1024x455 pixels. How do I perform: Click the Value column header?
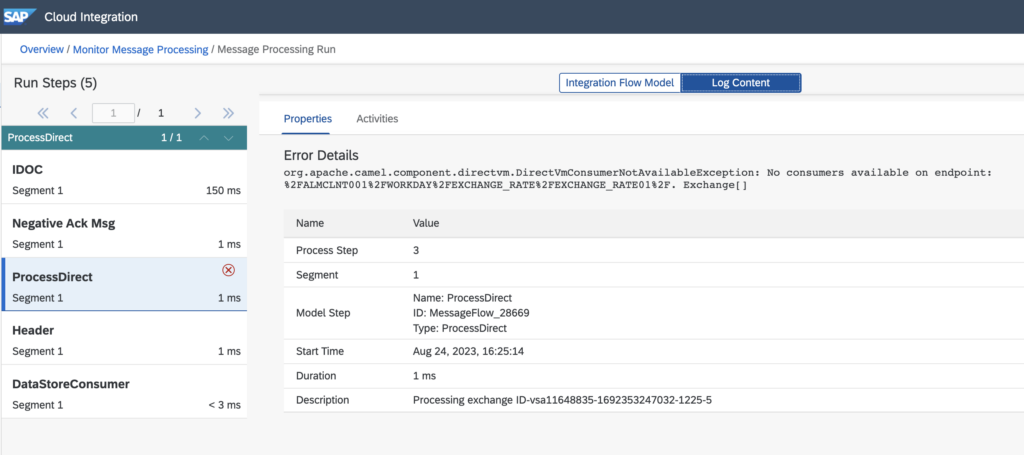[426, 223]
